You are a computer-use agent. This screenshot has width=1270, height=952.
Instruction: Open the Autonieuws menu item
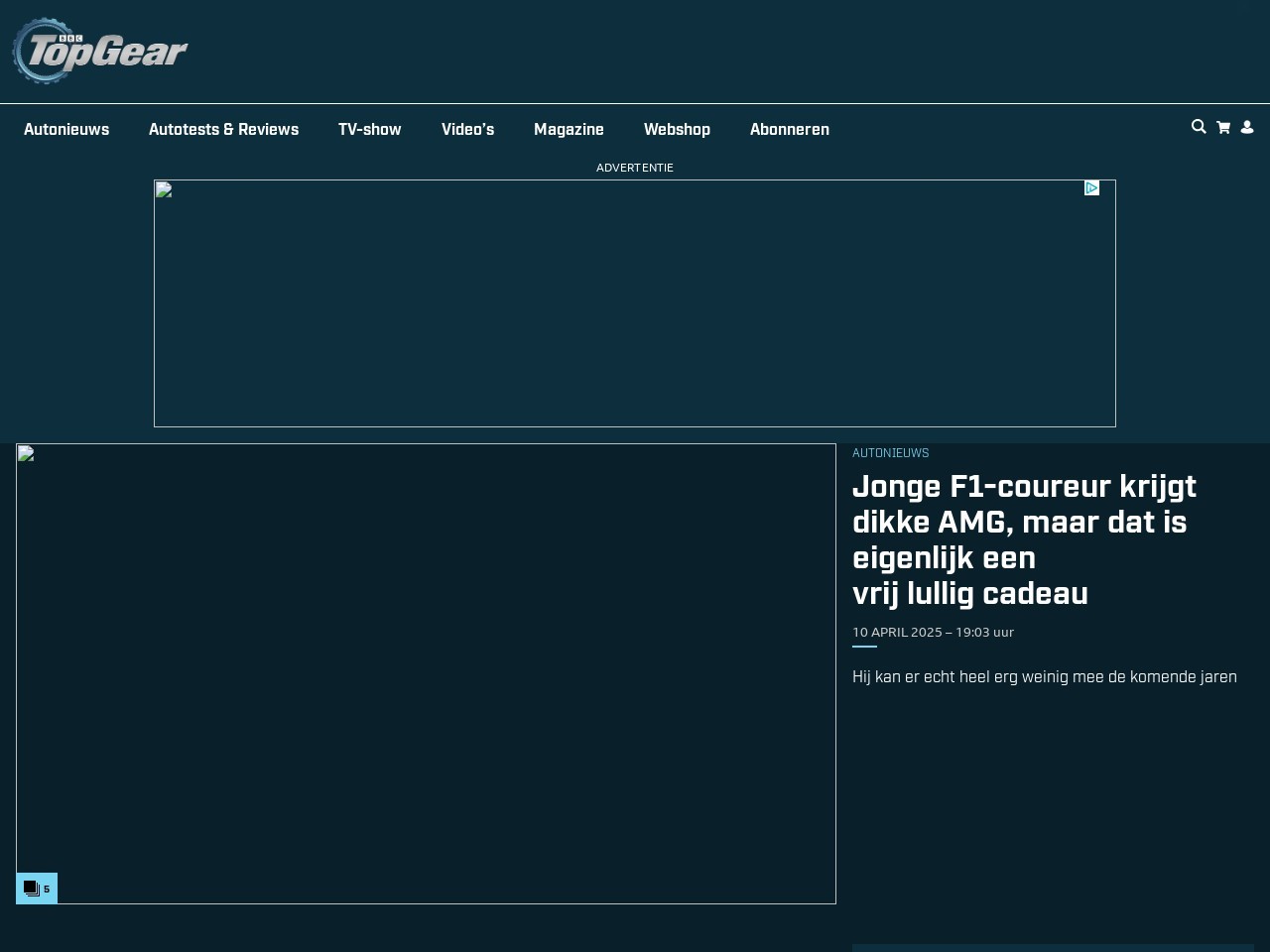[x=66, y=130]
